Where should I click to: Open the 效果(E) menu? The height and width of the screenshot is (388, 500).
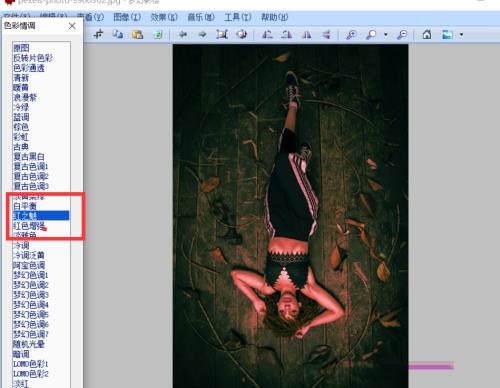click(x=164, y=17)
